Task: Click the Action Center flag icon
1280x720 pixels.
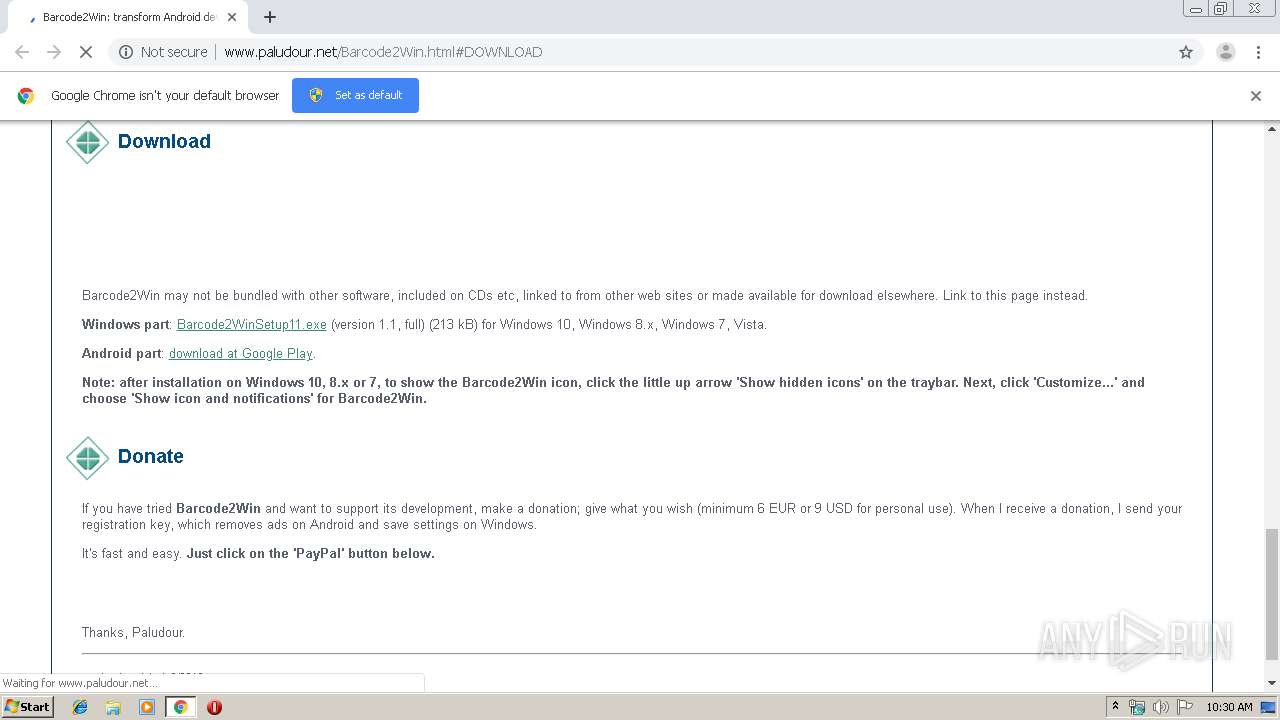Action: [1185, 707]
